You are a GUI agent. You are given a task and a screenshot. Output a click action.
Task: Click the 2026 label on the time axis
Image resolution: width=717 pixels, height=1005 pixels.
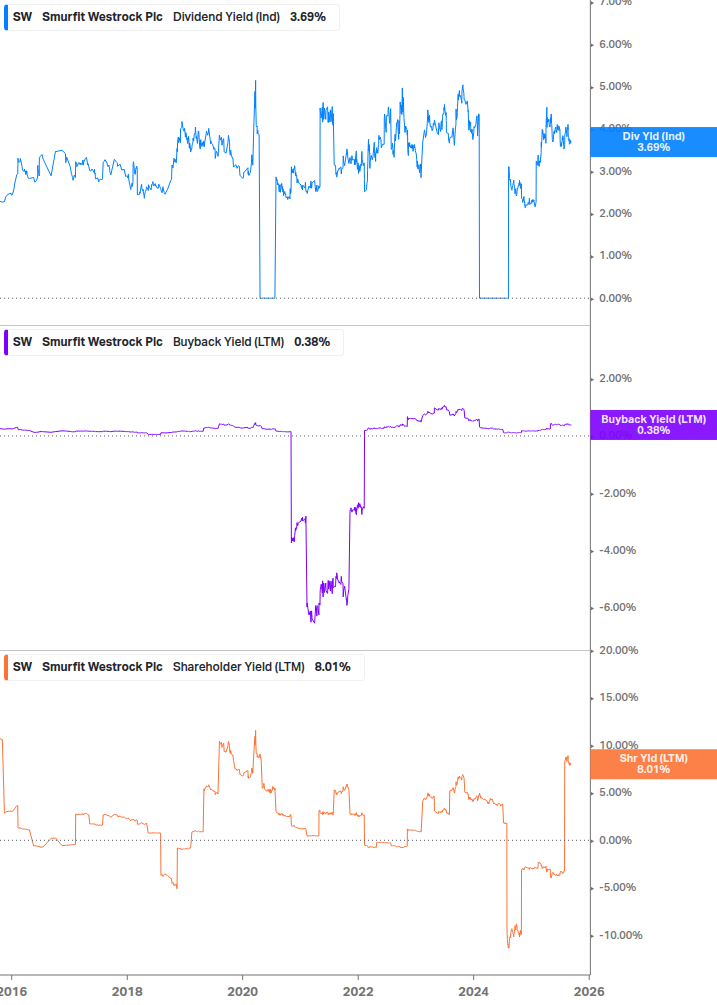click(x=589, y=992)
